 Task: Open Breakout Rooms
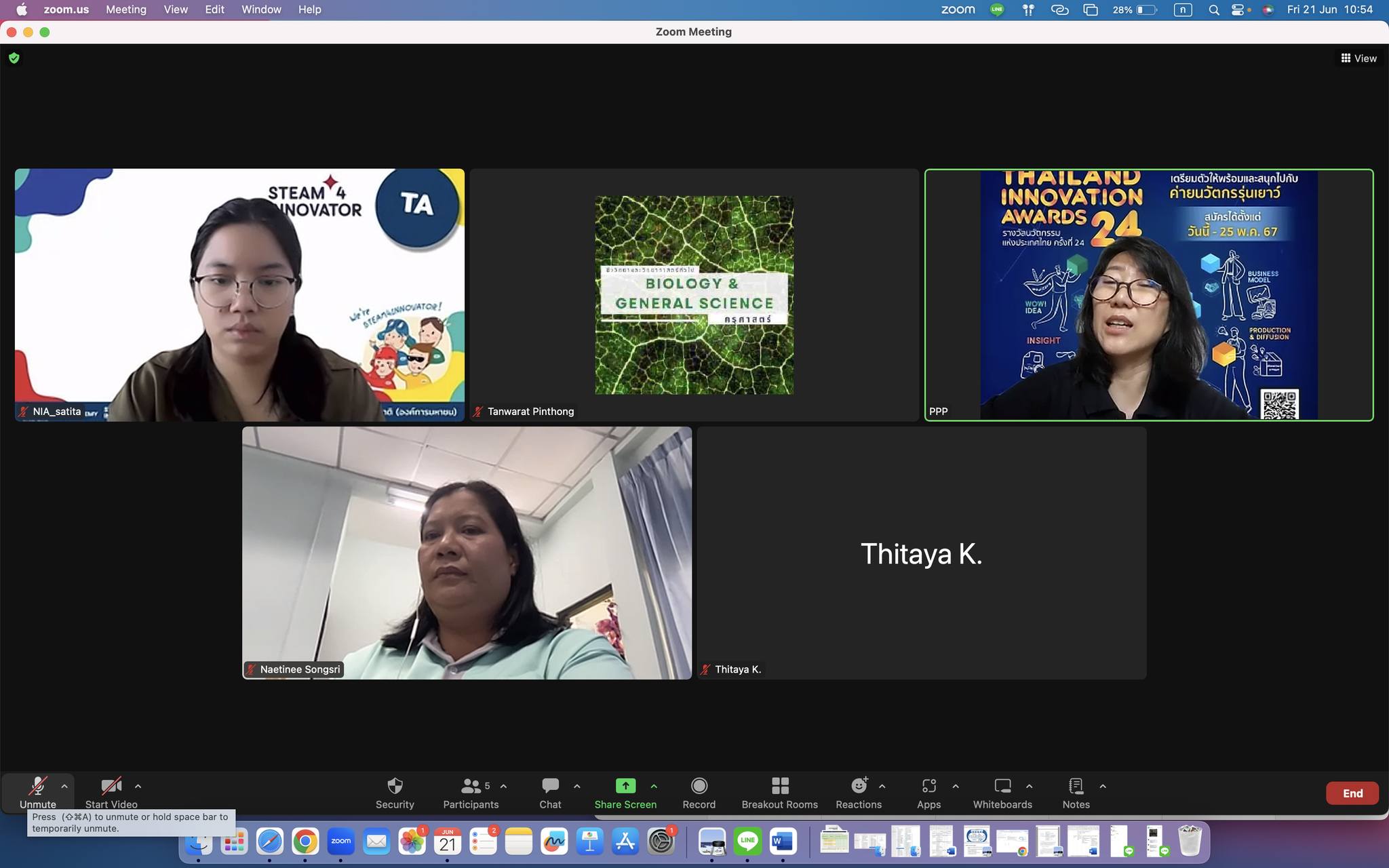coord(779,786)
